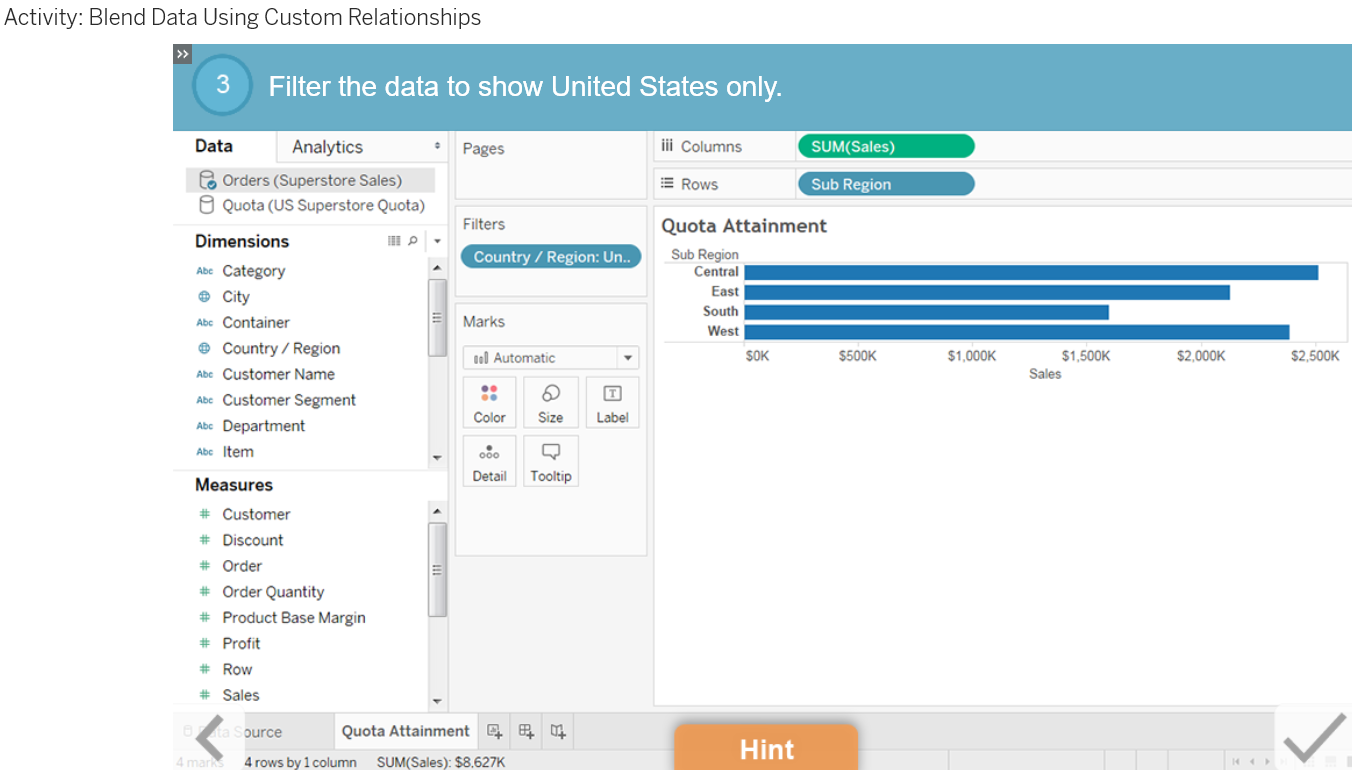Click the Dimensions list scroll-down arrow
Screen dimensions: 1352x770
coord(437,458)
